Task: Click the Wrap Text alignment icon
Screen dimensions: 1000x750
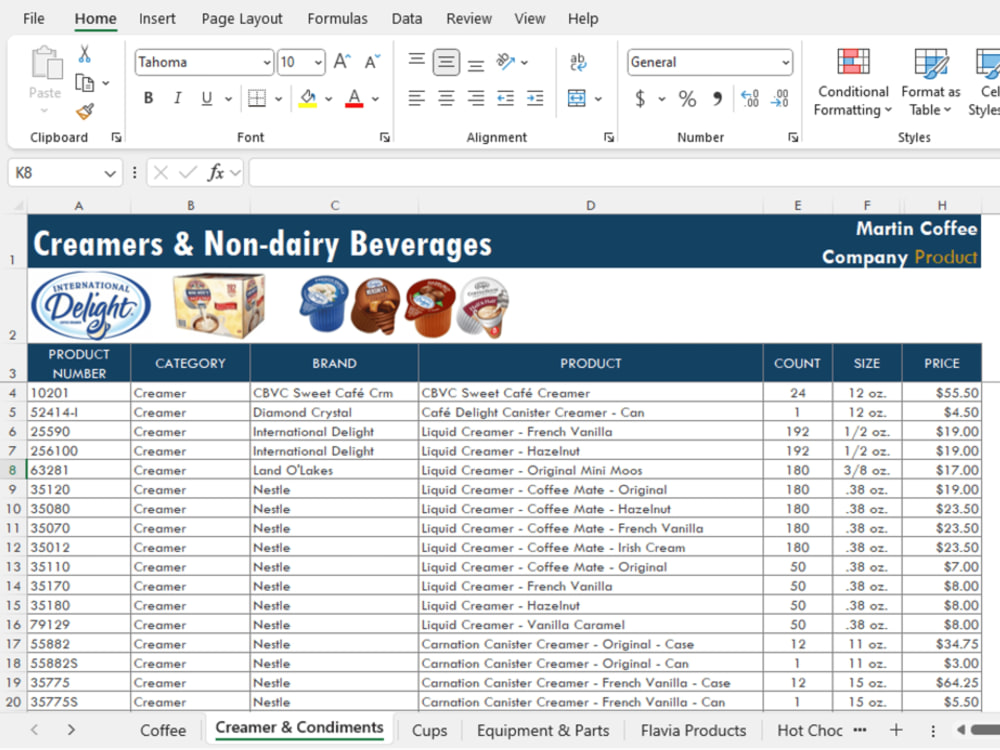Action: [578, 62]
